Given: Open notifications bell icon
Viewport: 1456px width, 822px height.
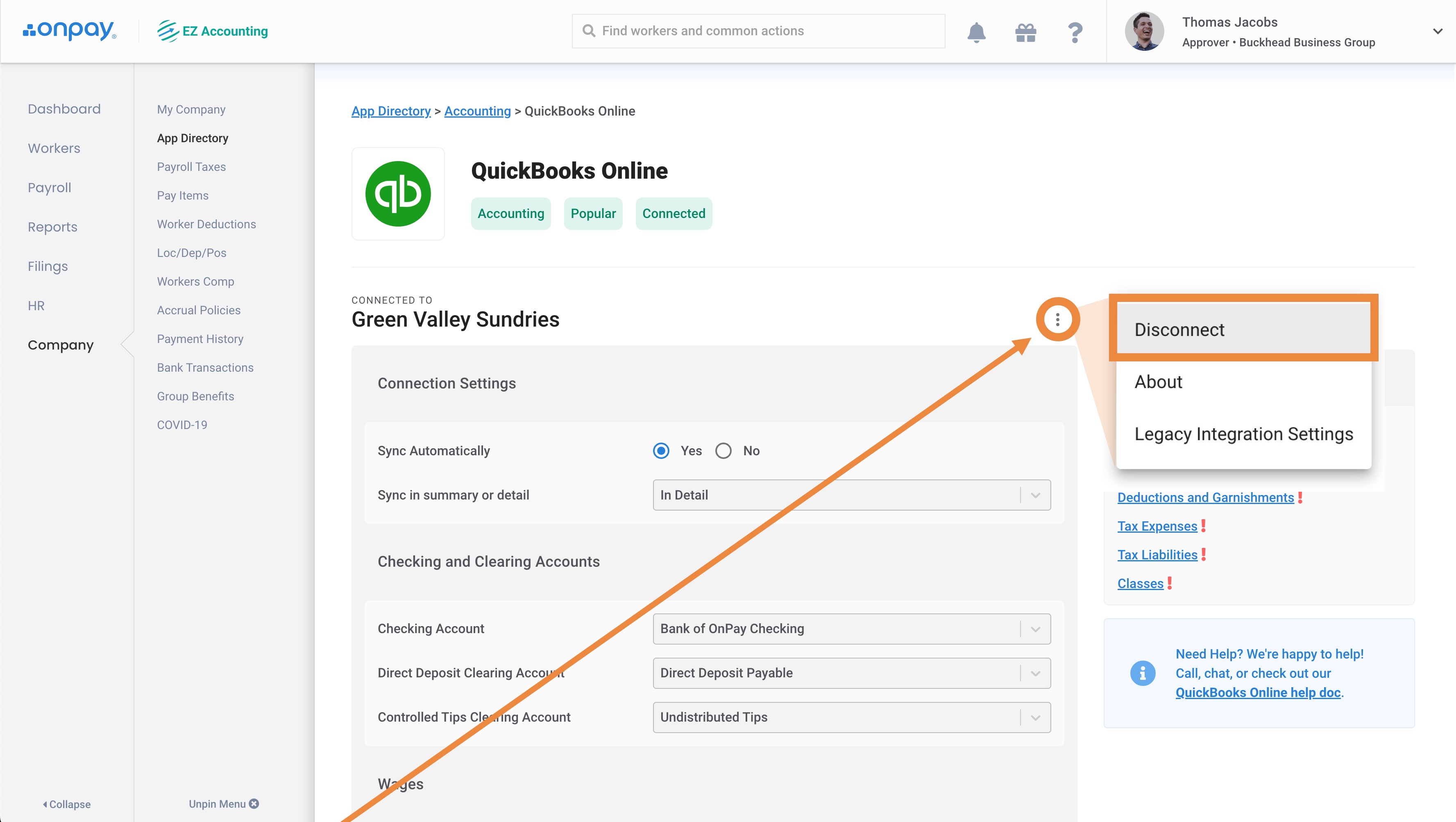Looking at the screenshot, I should (x=976, y=32).
